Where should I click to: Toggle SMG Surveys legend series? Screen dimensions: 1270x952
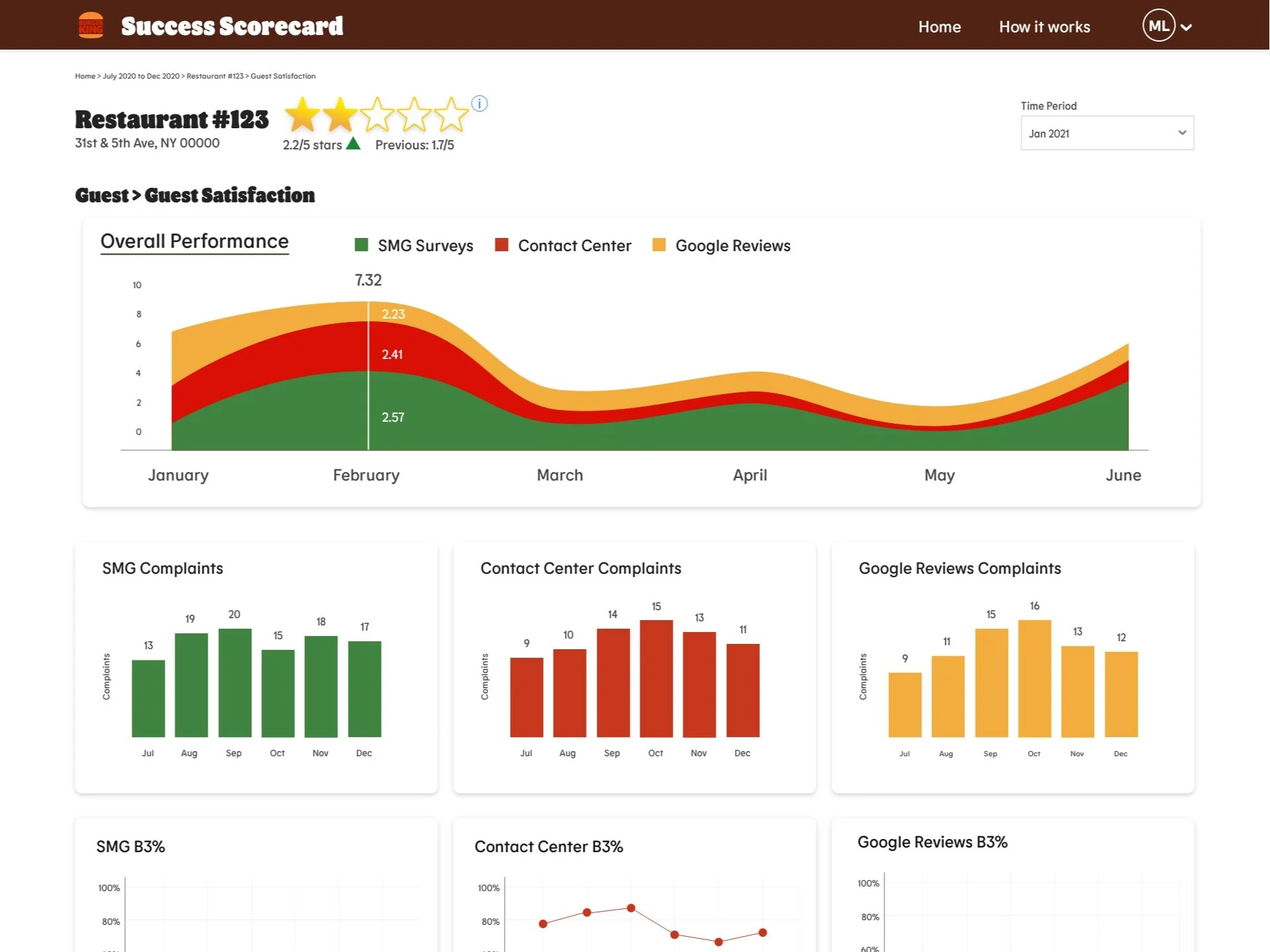425,246
